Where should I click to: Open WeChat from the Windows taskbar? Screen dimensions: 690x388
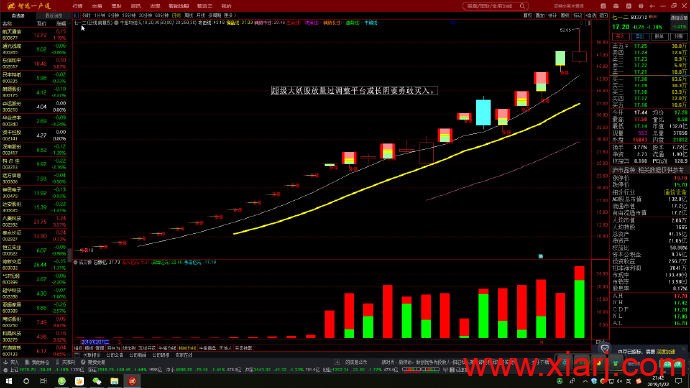[x=97, y=381]
